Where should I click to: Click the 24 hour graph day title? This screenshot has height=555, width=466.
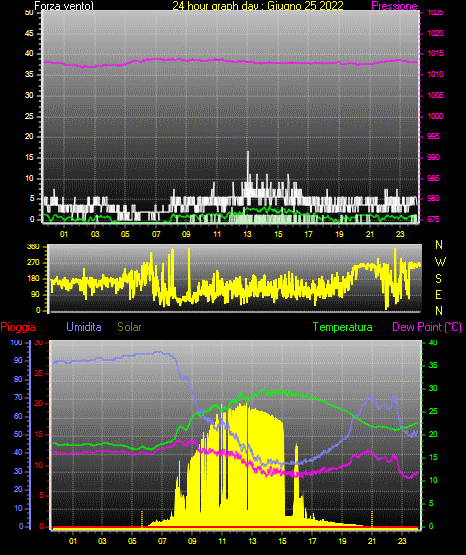[x=258, y=6]
